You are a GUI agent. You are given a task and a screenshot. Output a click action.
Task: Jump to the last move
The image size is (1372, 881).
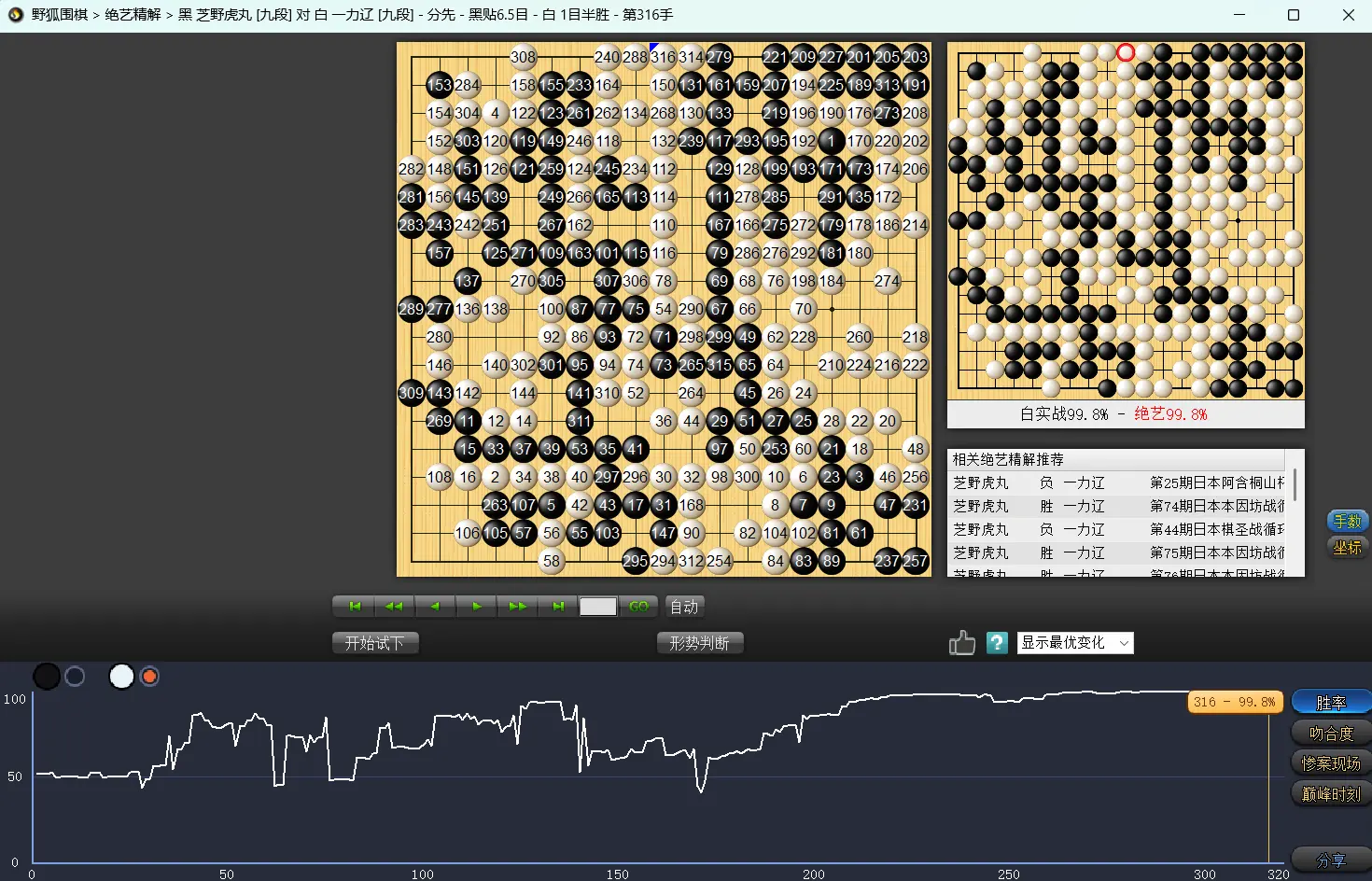click(x=558, y=607)
